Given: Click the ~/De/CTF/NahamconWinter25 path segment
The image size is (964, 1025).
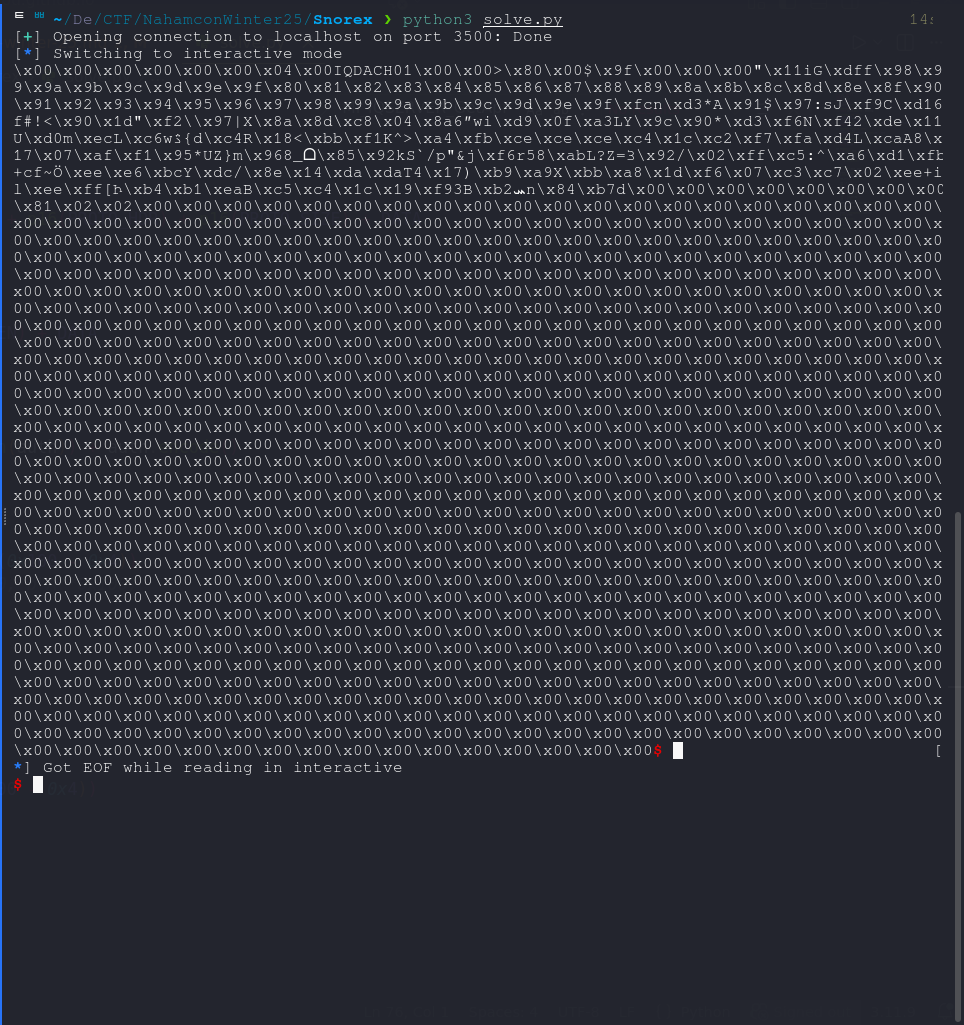Looking at the screenshot, I should pyautogui.click(x=180, y=20).
